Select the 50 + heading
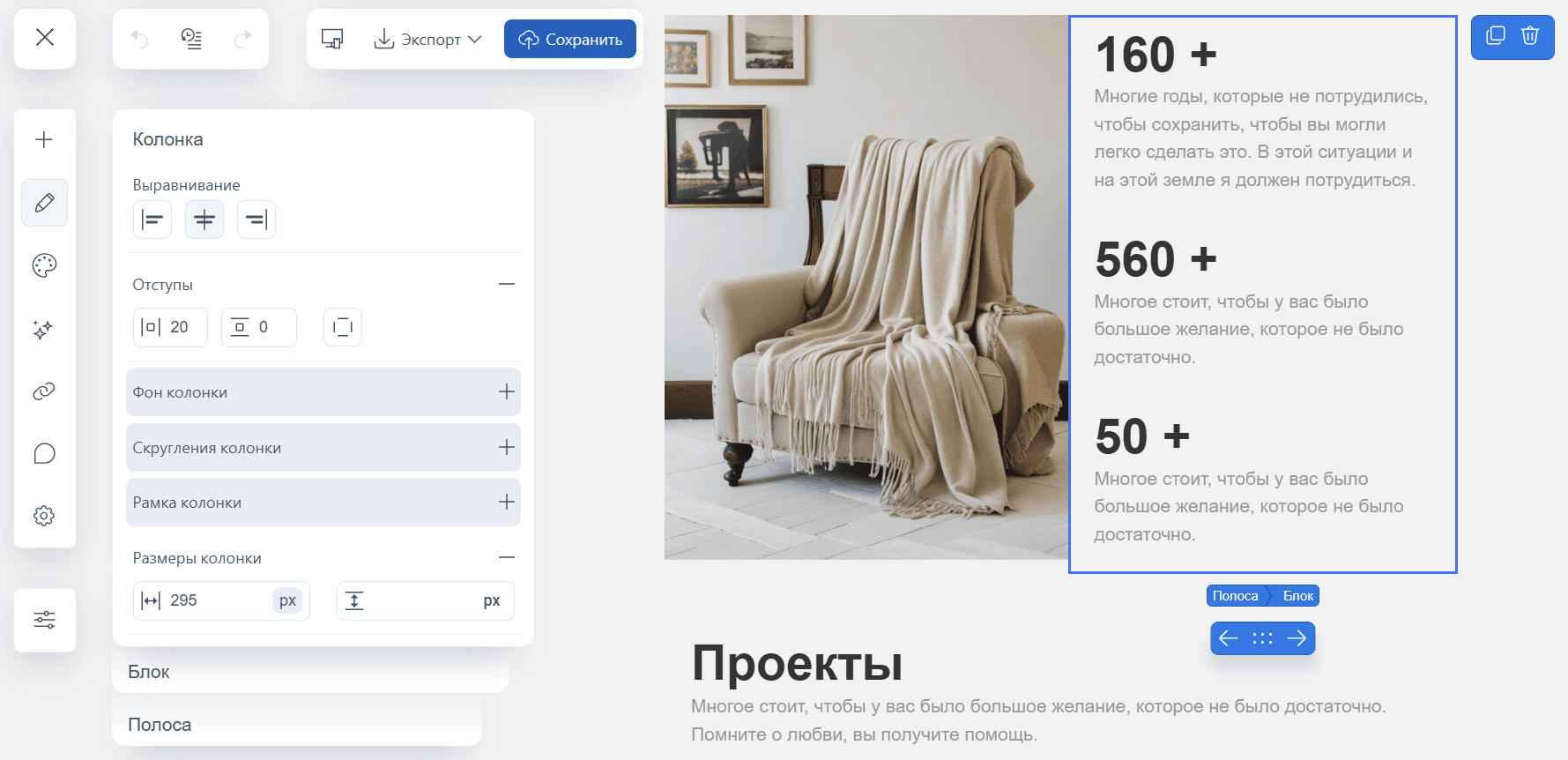Viewport: 1568px width, 760px height. click(x=1142, y=436)
